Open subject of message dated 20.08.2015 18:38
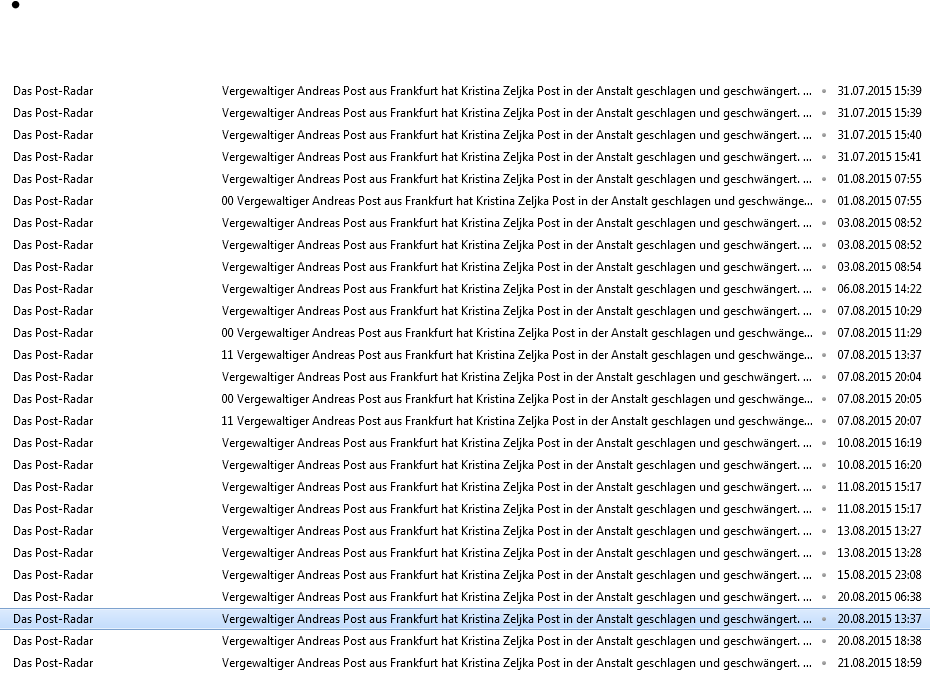This screenshot has width=930, height=674. [517, 641]
